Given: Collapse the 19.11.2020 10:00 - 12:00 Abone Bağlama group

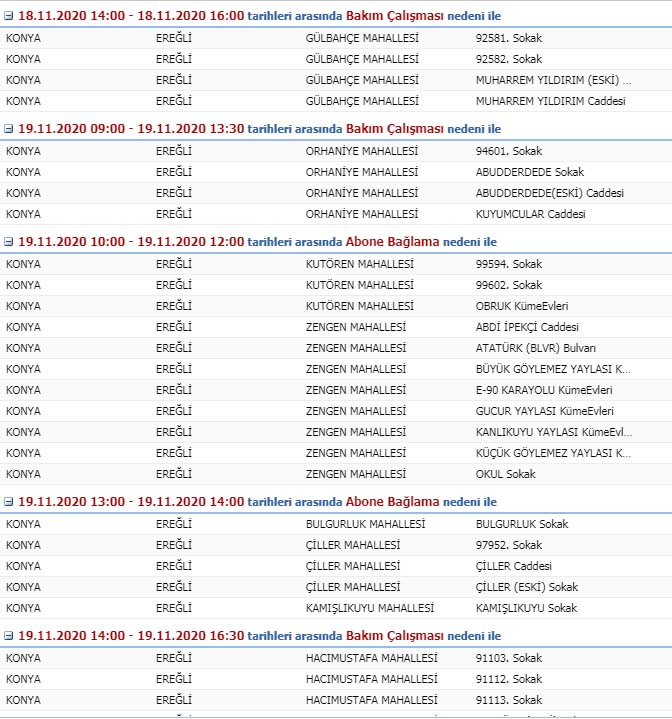Looking at the screenshot, I should point(8,242).
